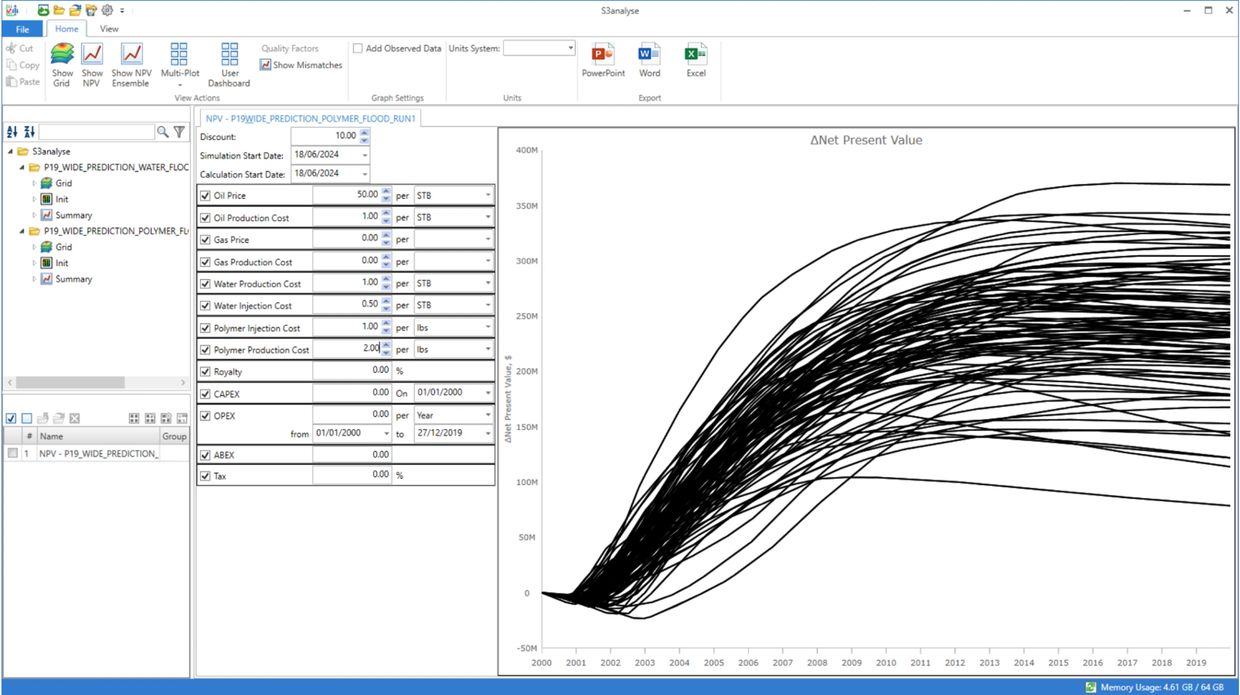
Task: Enable the Add Observed Data checkbox
Action: tap(358, 48)
